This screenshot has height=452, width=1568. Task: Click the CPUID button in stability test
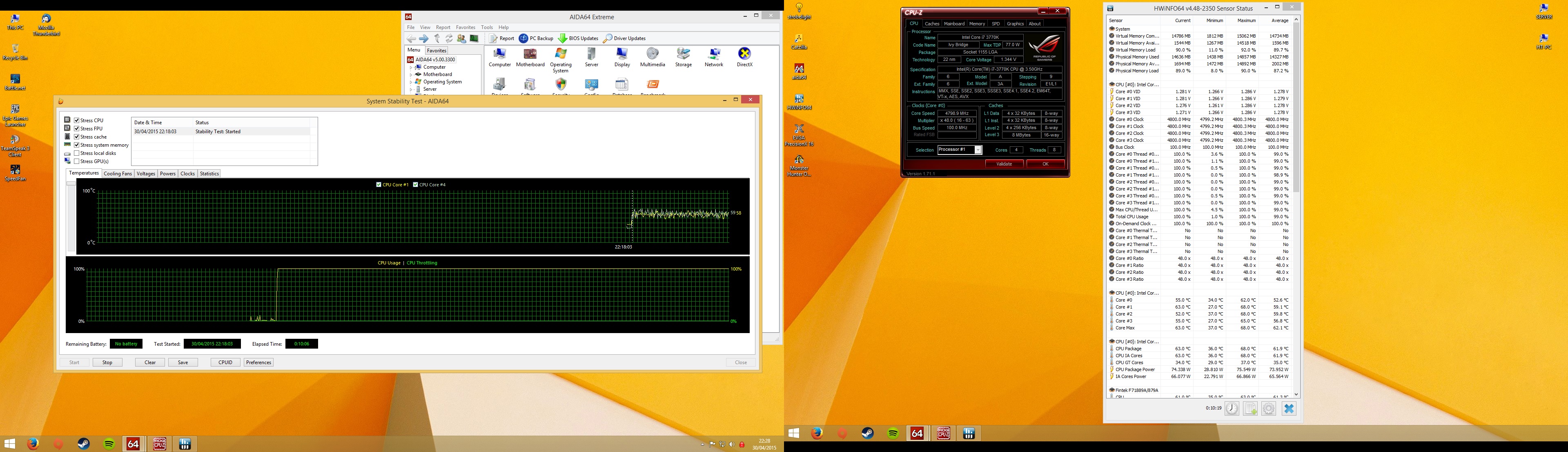(x=225, y=362)
